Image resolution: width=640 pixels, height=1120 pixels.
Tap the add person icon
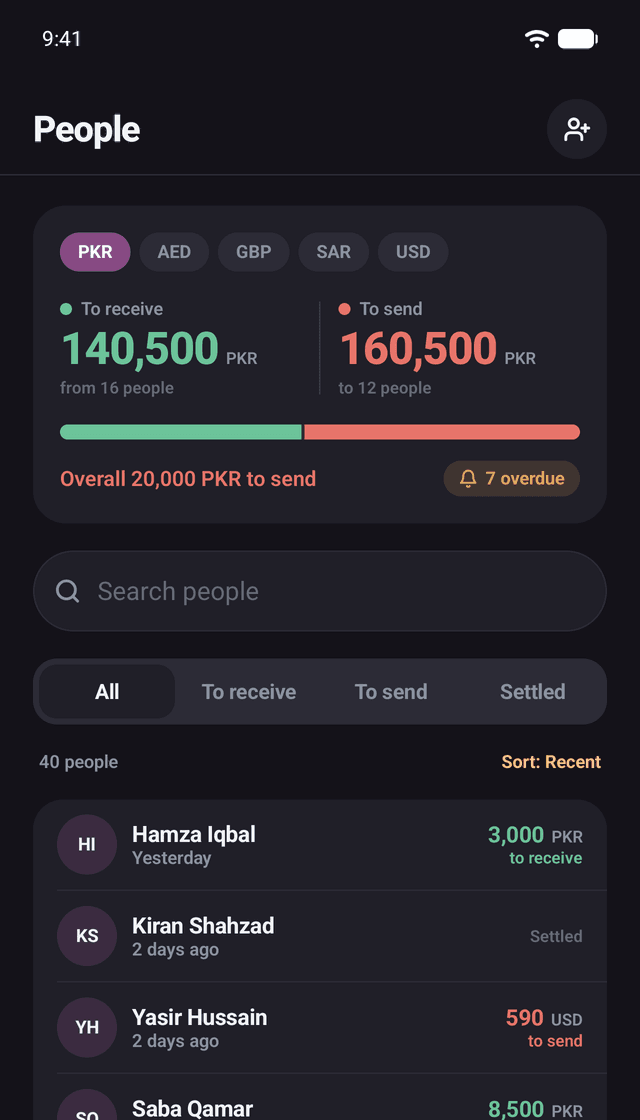click(576, 129)
